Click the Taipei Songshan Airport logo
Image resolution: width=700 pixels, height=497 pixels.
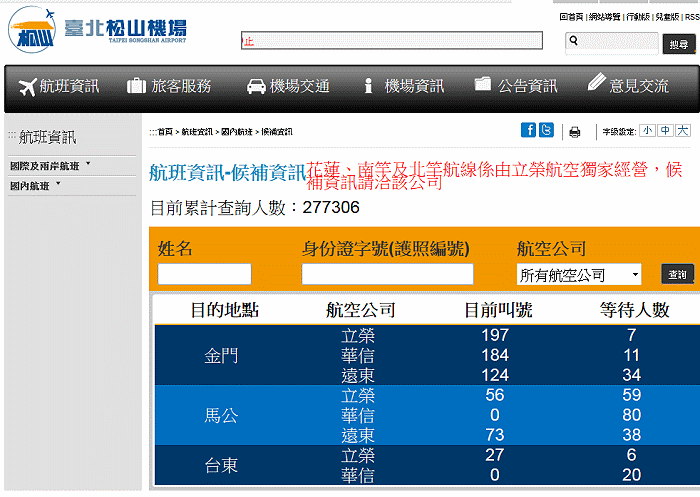[97, 29]
